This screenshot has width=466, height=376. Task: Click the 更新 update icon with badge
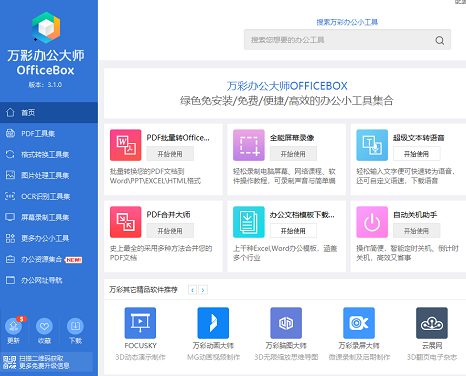coord(14,326)
